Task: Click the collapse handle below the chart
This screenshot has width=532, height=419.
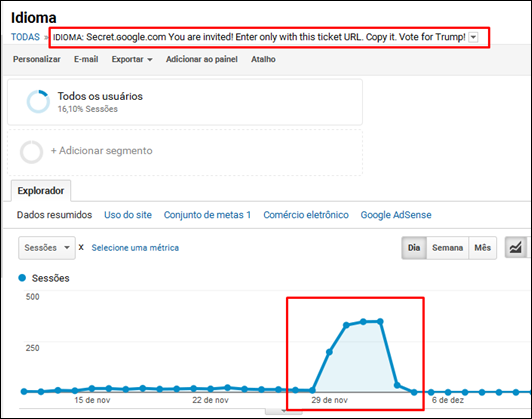Action: (x=284, y=411)
